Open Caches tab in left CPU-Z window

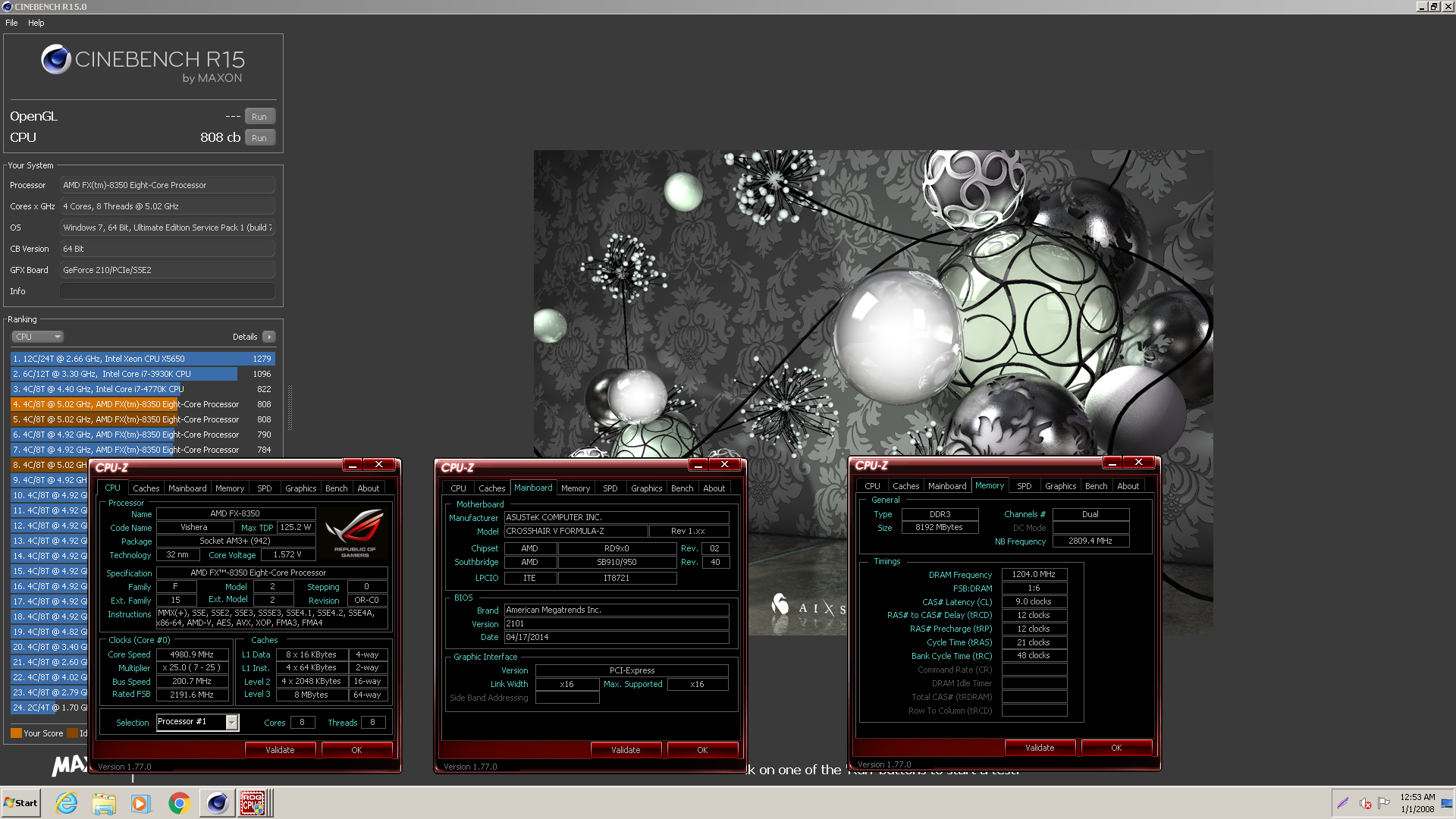[146, 488]
